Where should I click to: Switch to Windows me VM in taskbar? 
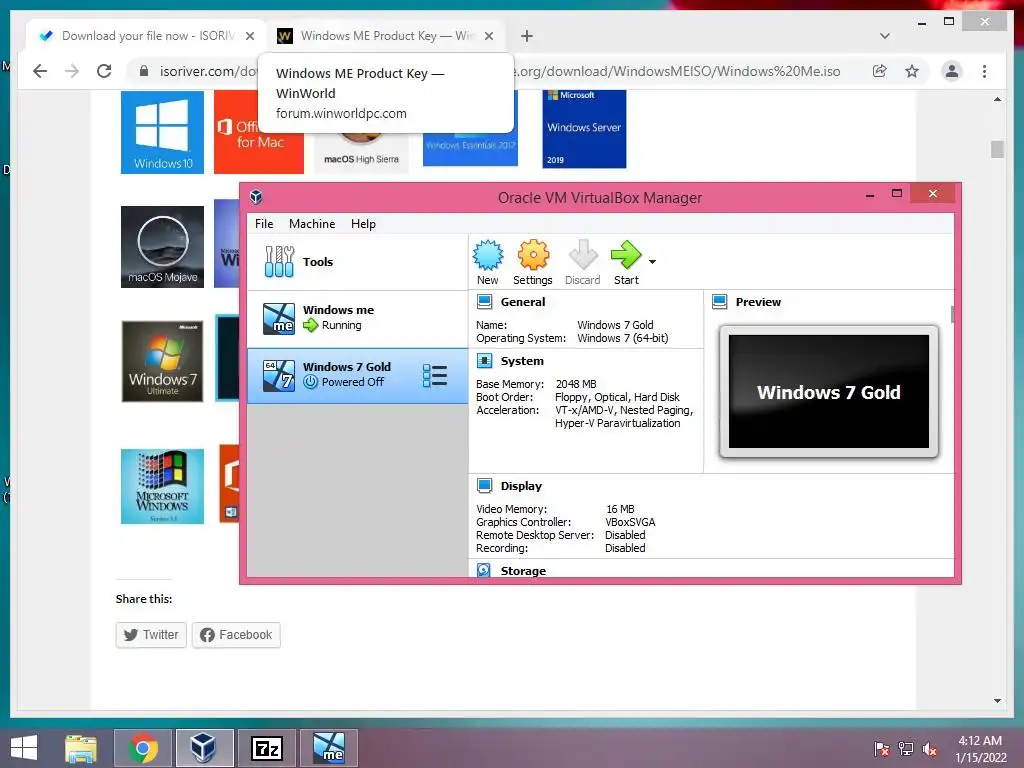(328, 748)
